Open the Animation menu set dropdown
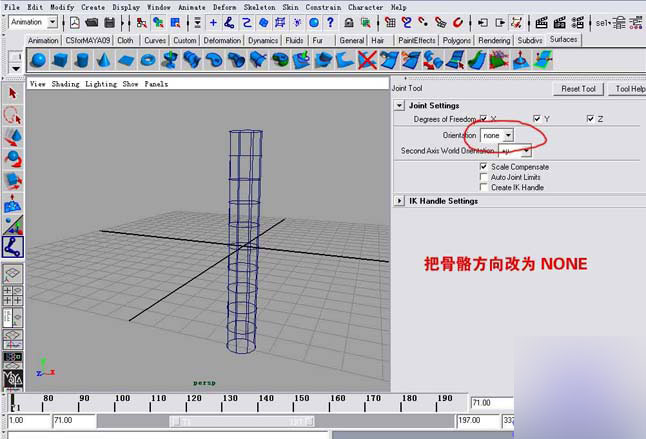 [x=33, y=22]
